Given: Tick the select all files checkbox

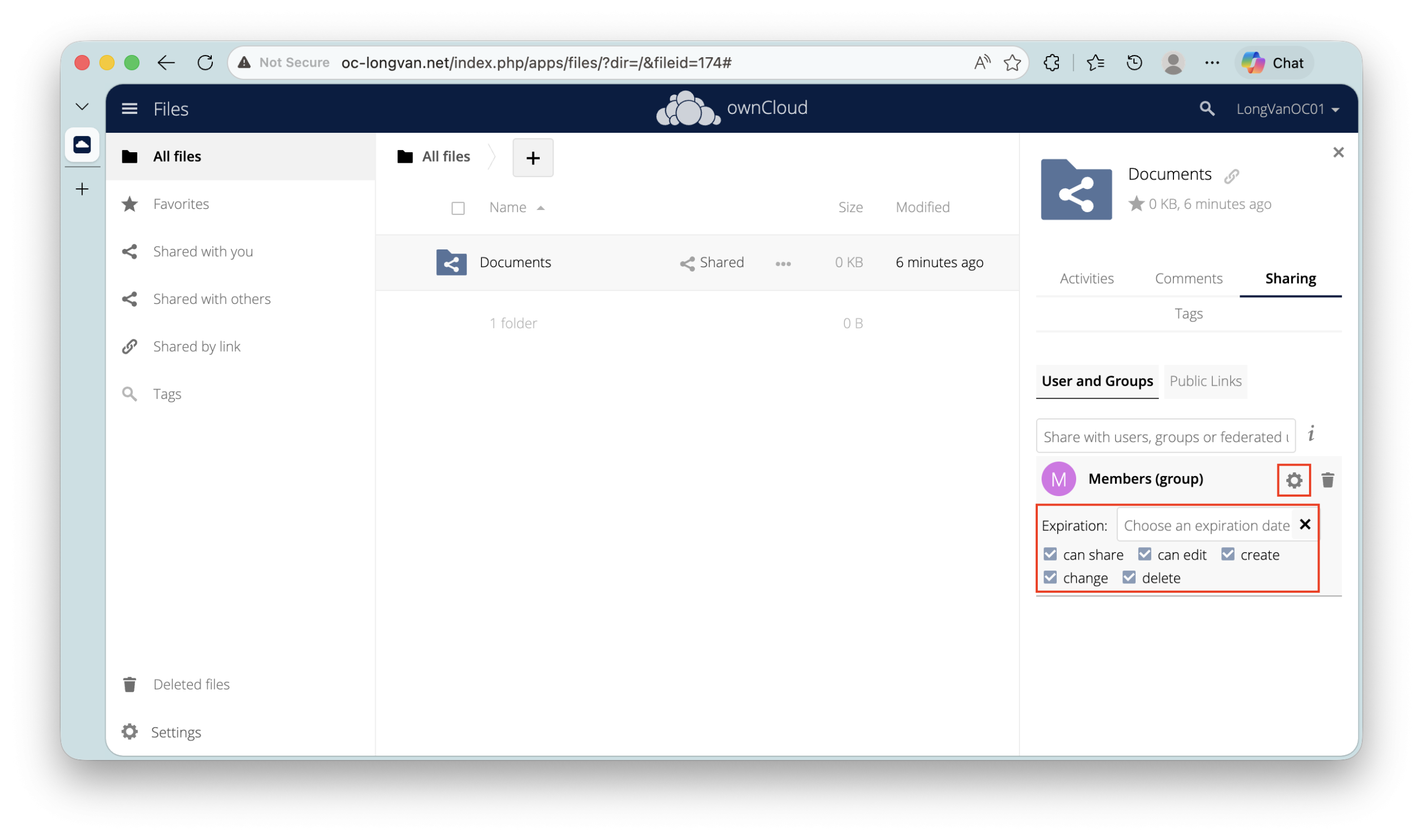Looking at the screenshot, I should click(x=457, y=208).
